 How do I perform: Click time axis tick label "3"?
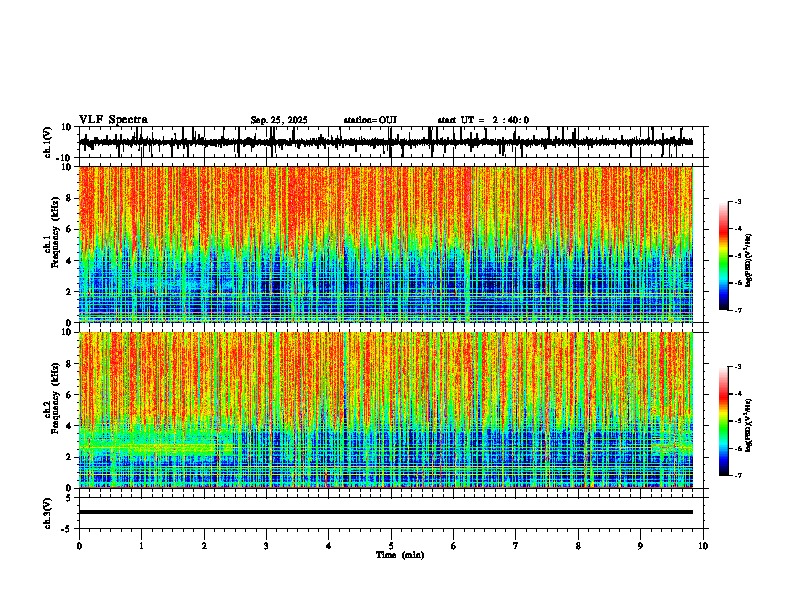coord(266,546)
